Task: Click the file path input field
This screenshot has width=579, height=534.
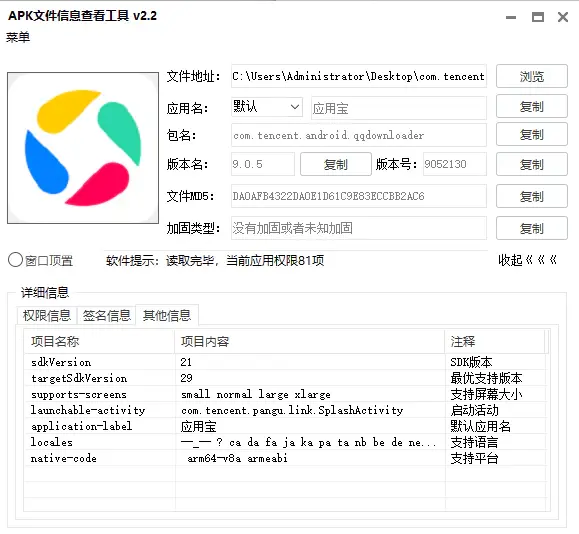Action: pos(359,76)
